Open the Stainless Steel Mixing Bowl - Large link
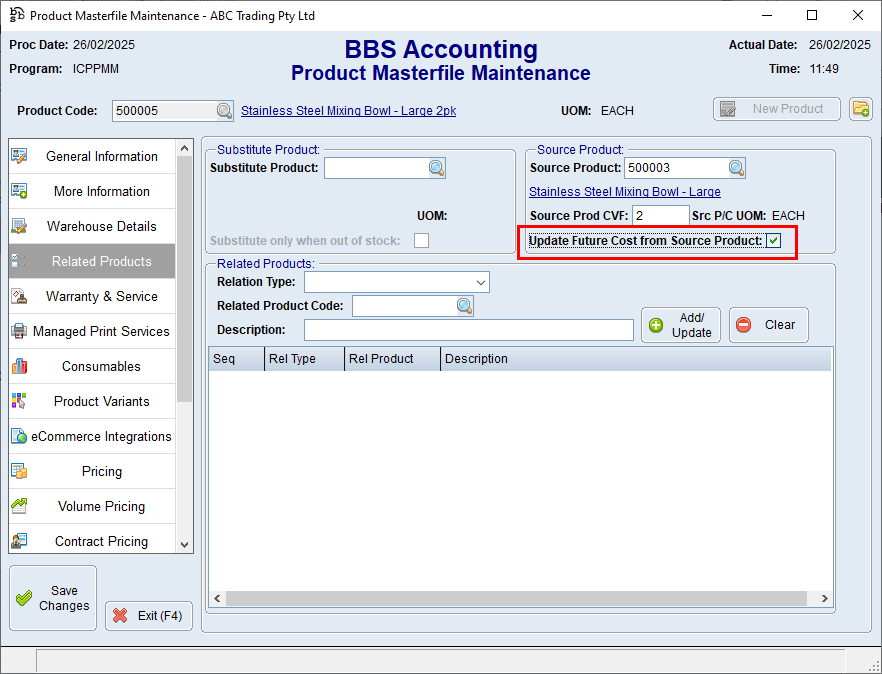The height and width of the screenshot is (674, 882). click(624, 192)
